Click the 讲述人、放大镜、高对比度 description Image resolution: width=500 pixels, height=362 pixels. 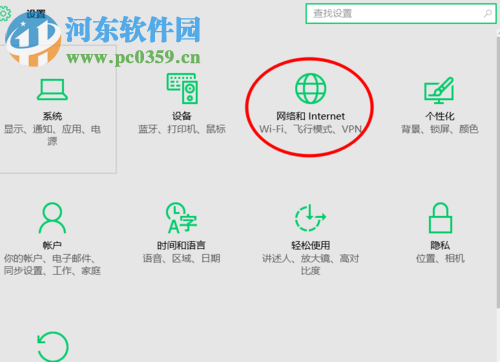310,264
